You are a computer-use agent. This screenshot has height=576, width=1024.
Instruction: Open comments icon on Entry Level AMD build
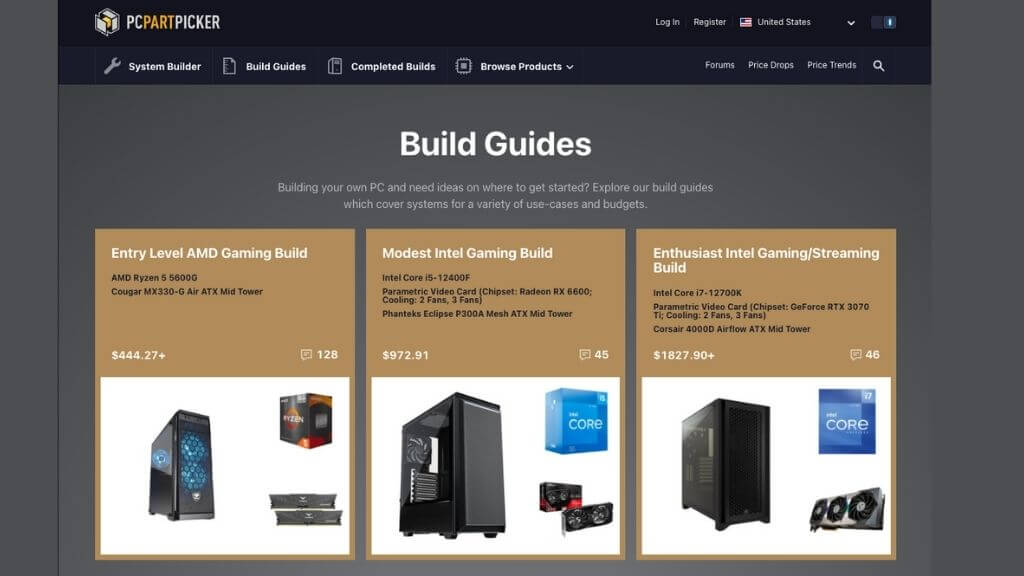[306, 354]
